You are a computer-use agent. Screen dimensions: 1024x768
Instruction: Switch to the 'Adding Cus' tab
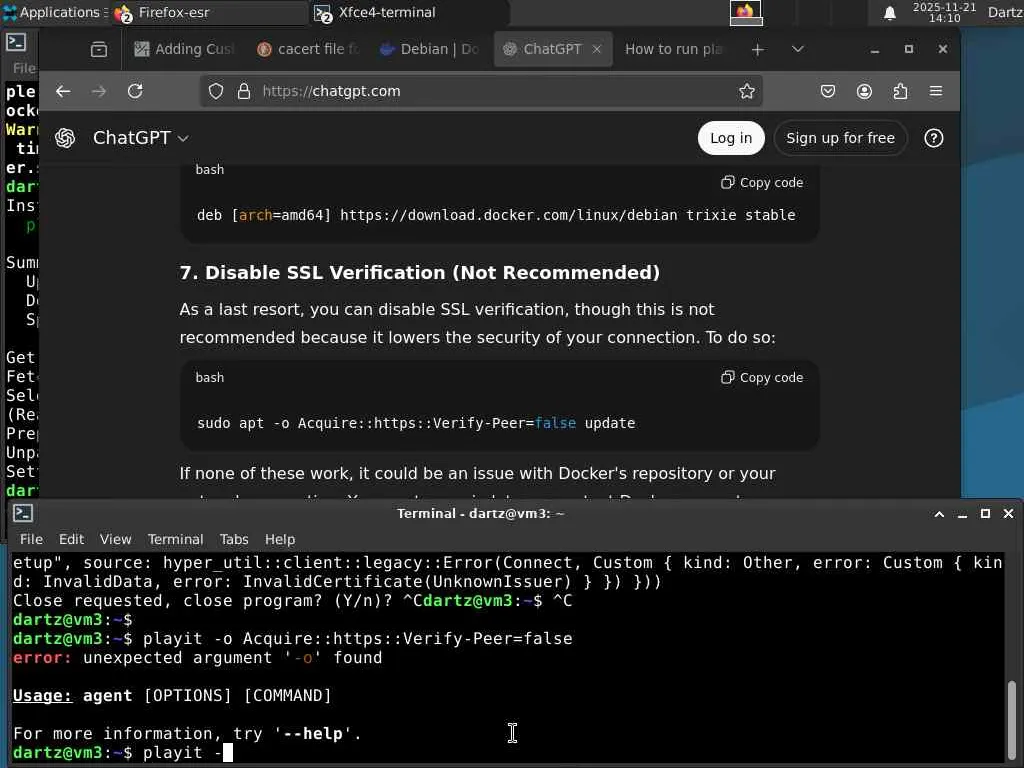point(184,49)
